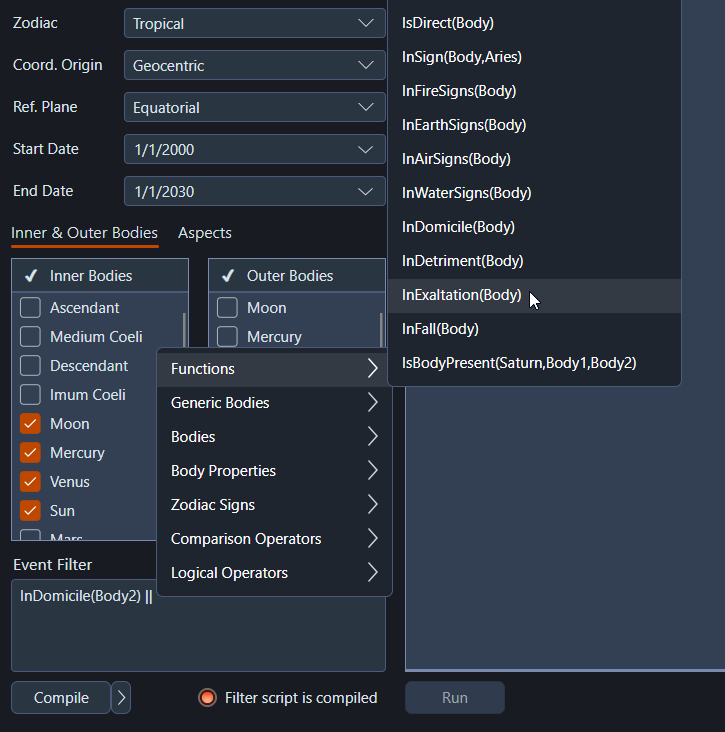The height and width of the screenshot is (732, 725).
Task: Click the Ref. Plane chevron arrow
Action: pyautogui.click(x=366, y=107)
